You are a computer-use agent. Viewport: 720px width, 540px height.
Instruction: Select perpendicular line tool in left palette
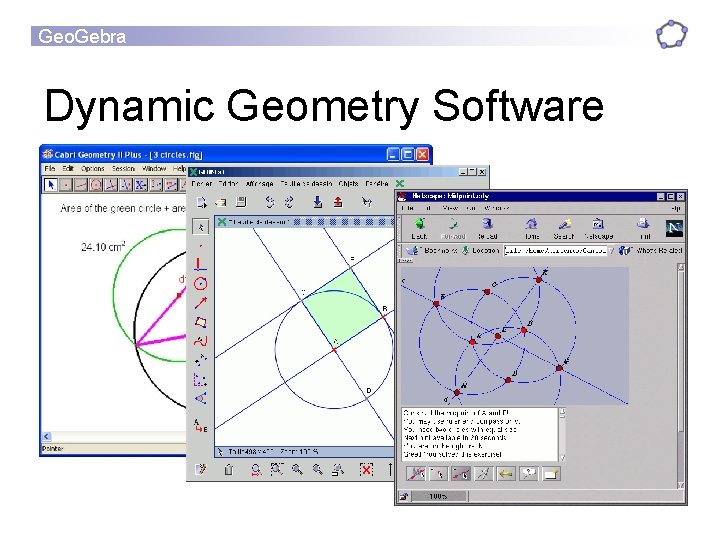coord(200,264)
